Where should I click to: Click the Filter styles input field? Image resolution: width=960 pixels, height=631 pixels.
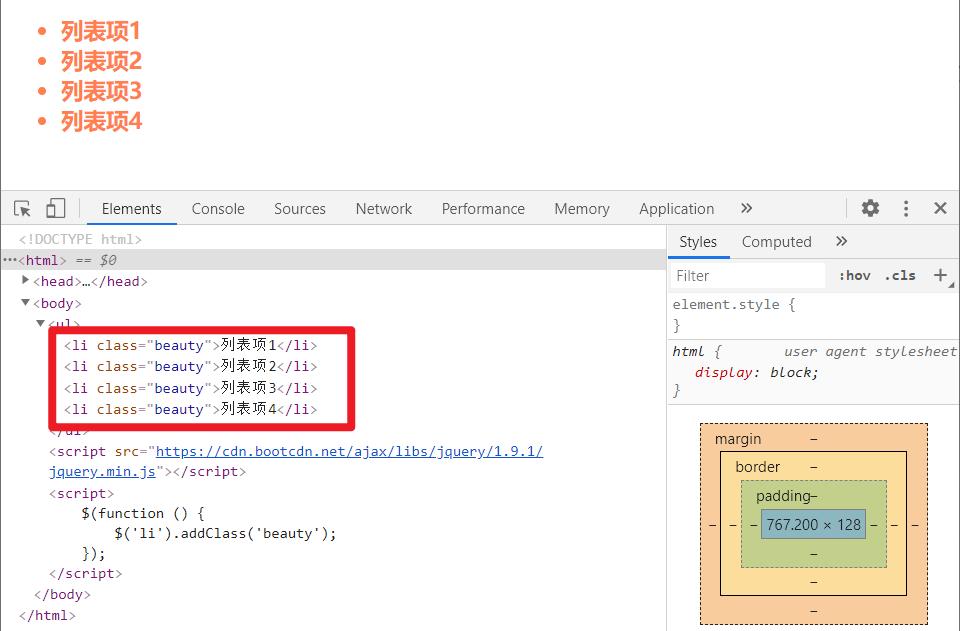(x=748, y=275)
